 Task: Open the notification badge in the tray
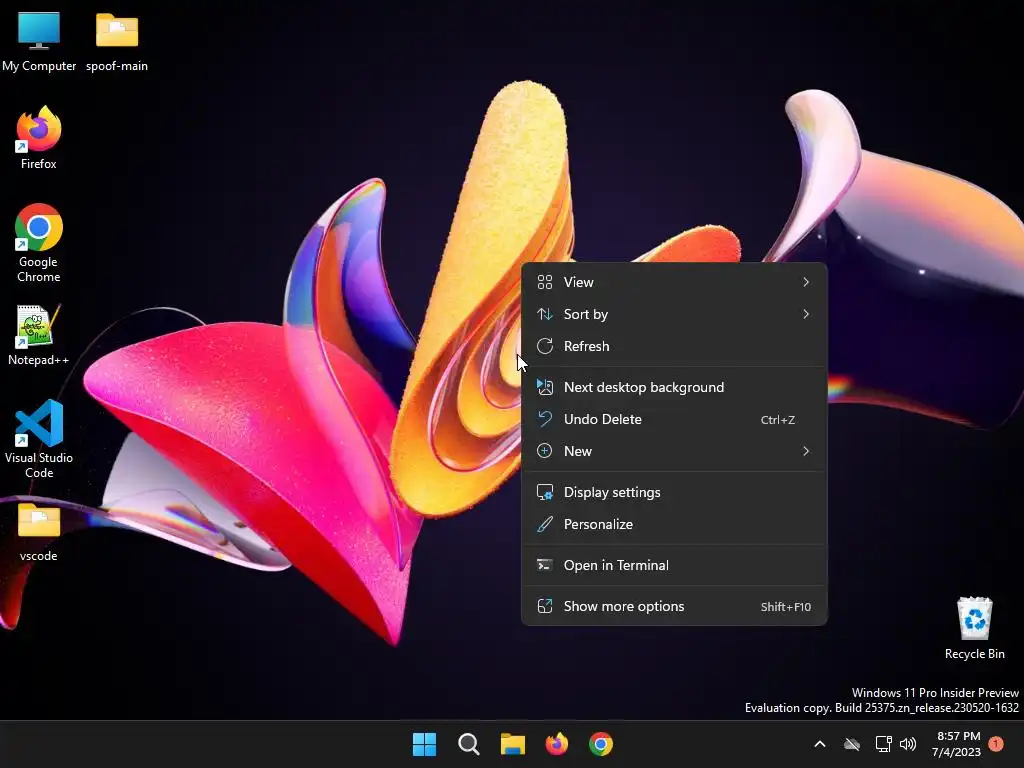(996, 744)
